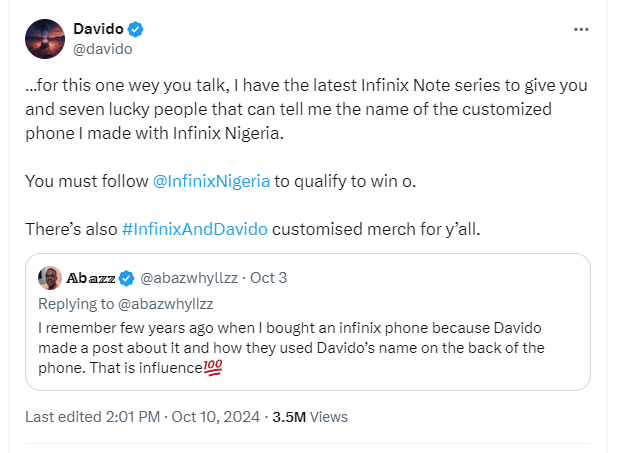
Task: Click Davido's main tweet text
Action: [300, 108]
